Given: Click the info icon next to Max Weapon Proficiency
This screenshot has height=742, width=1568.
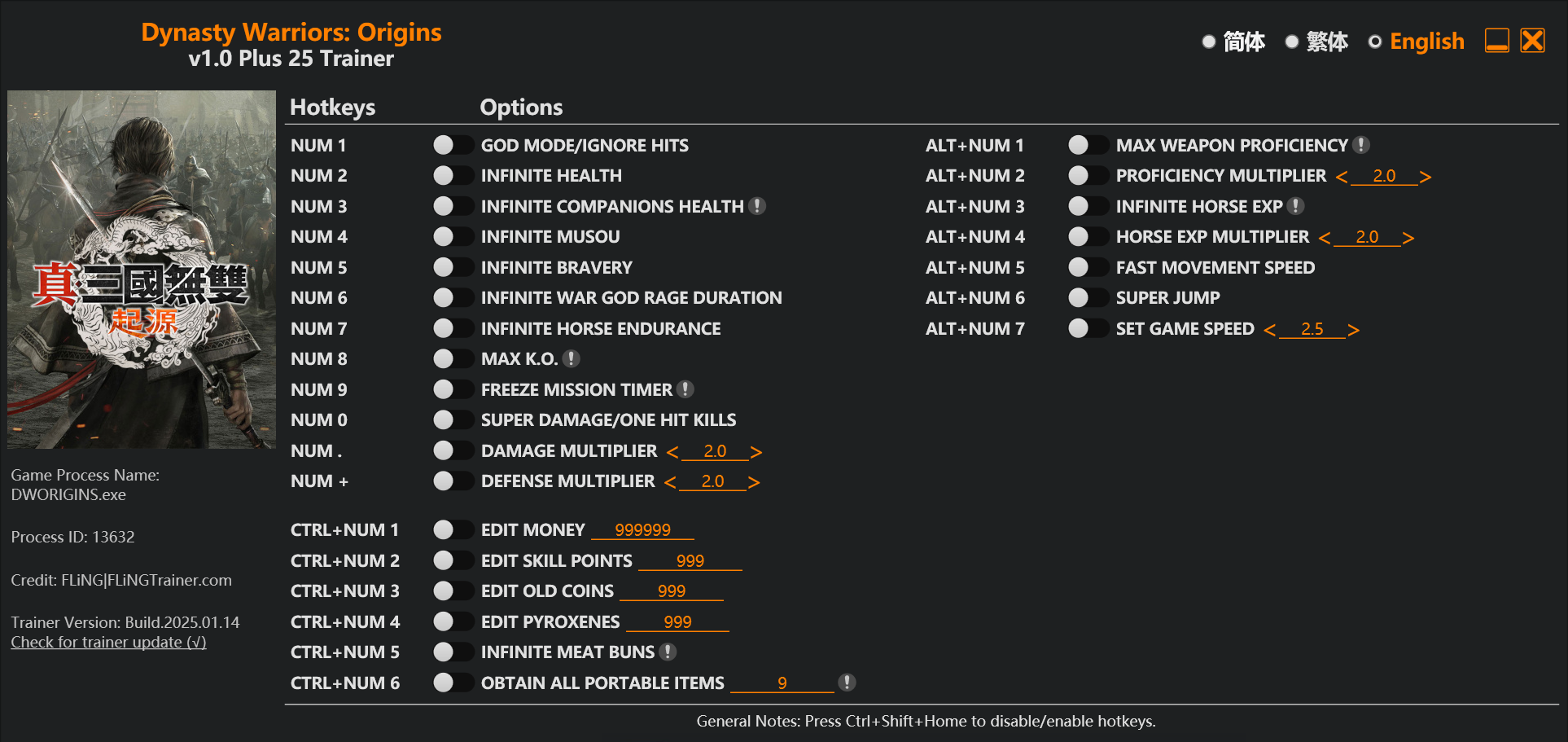Looking at the screenshot, I should [1360, 145].
